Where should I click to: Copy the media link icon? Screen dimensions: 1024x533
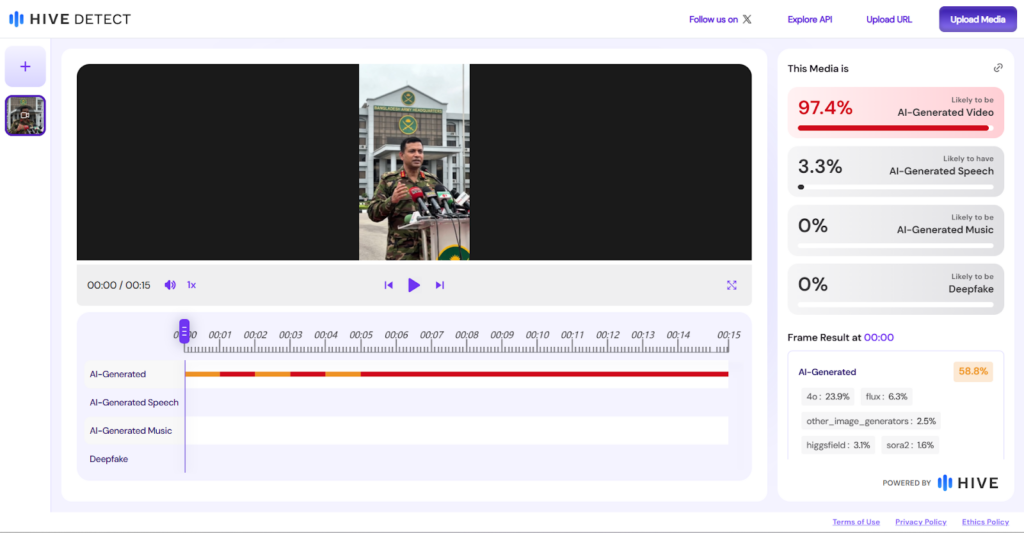[x=997, y=68]
